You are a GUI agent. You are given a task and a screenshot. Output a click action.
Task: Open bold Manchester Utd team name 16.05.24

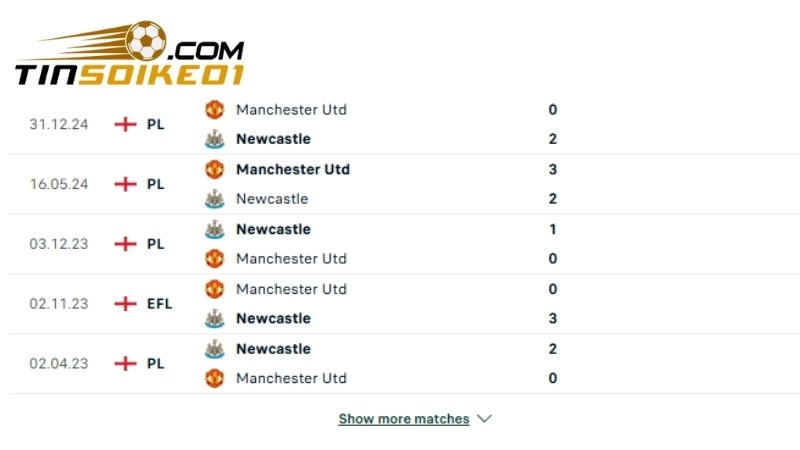click(293, 169)
